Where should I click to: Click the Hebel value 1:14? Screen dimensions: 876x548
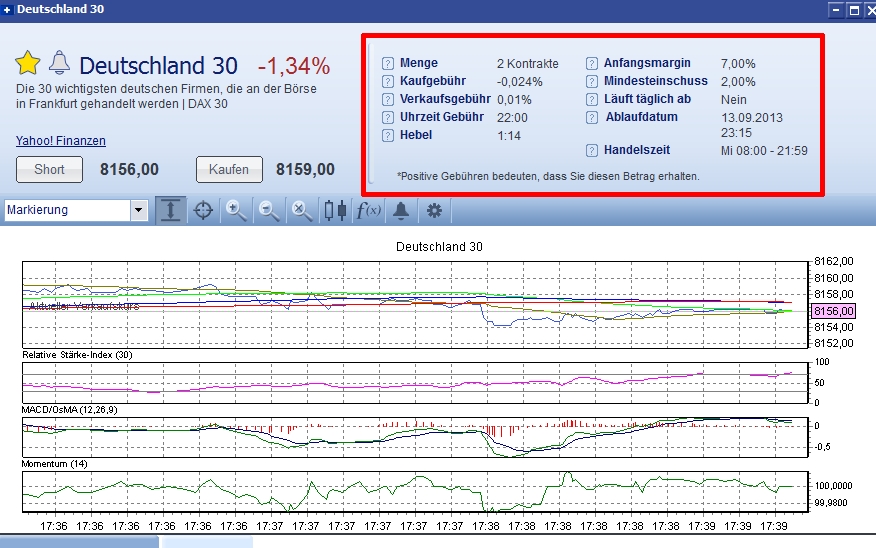click(x=509, y=136)
